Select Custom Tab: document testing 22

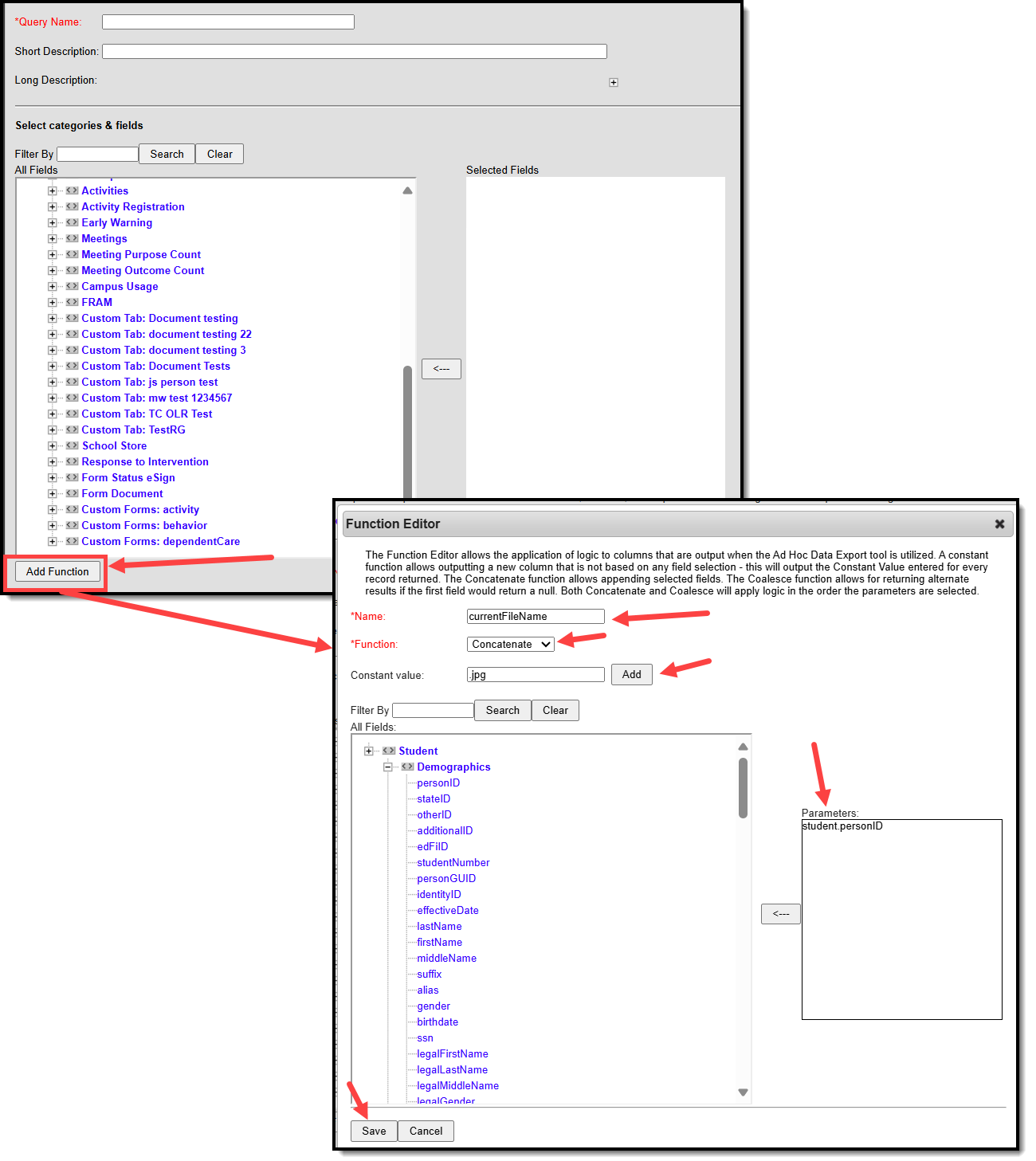[167, 334]
